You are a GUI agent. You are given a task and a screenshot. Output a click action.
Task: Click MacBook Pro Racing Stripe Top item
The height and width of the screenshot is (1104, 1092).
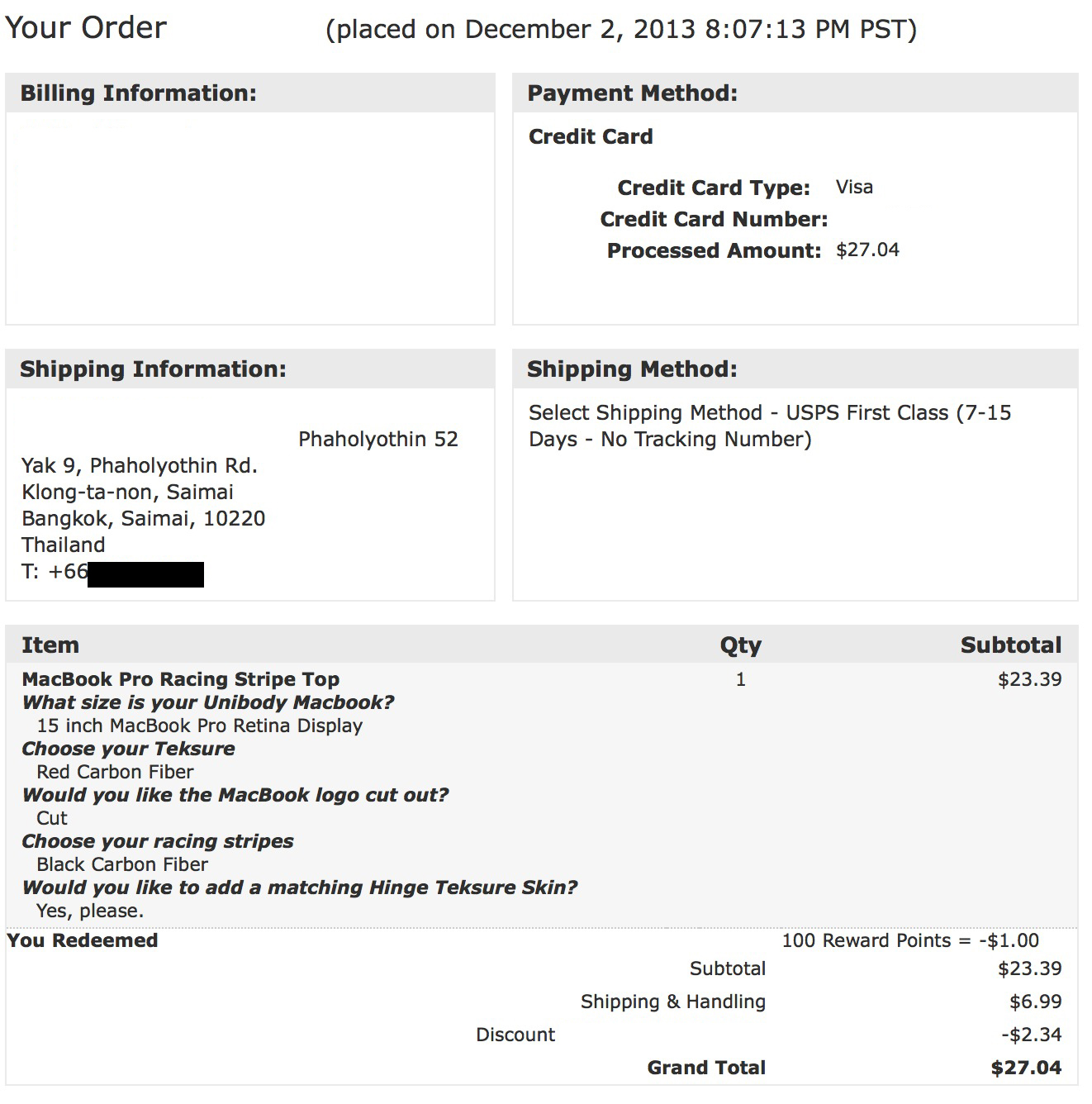point(181,679)
